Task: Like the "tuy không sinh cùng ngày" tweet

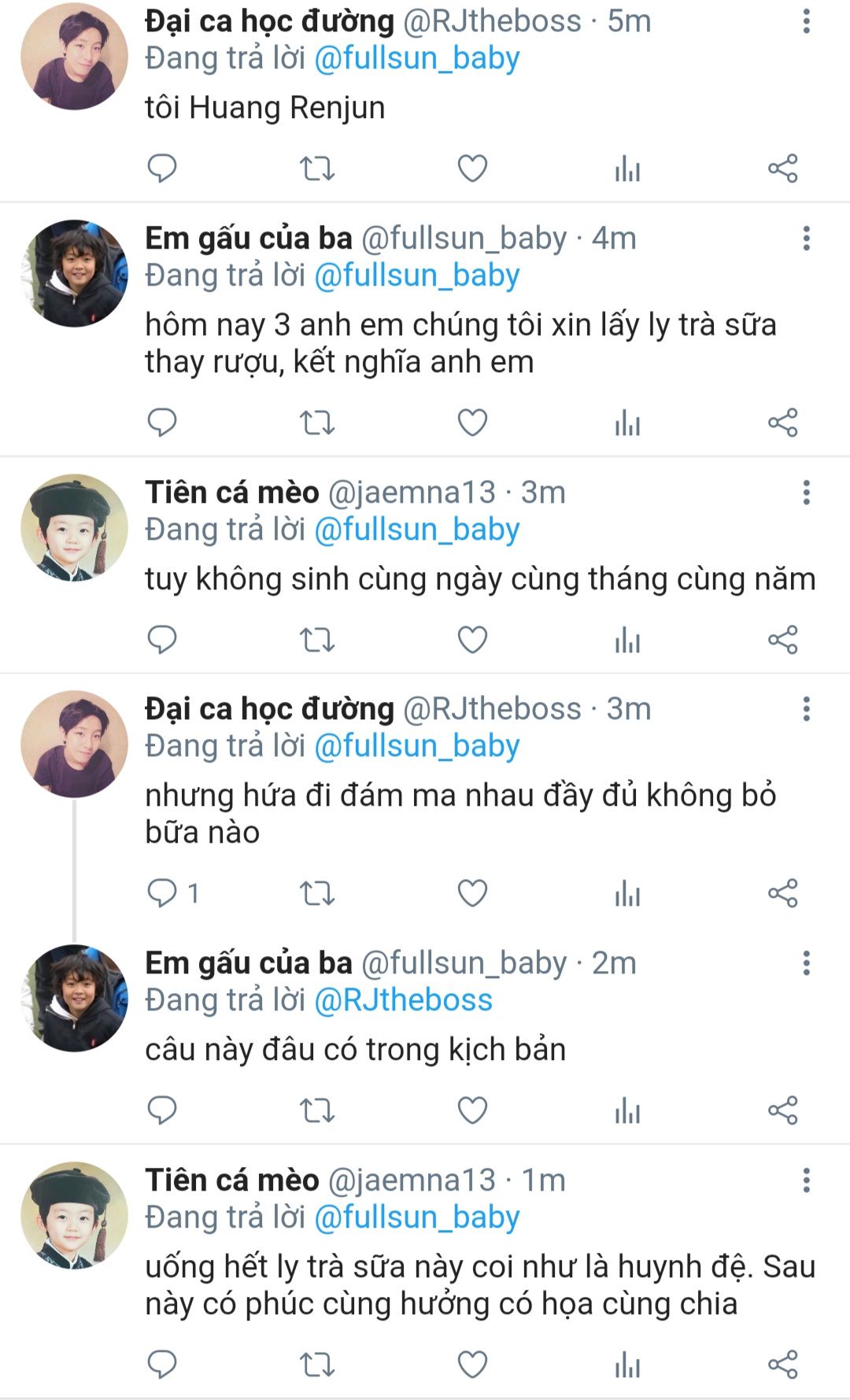Action: (x=472, y=640)
